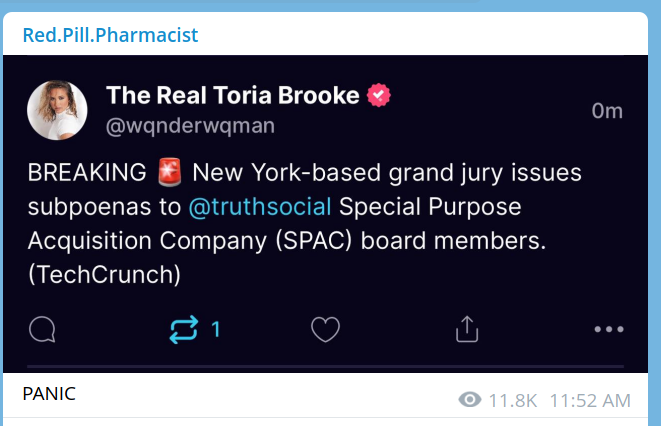Click the repost count number 1
The height and width of the screenshot is (426, 661).
pos(216,329)
